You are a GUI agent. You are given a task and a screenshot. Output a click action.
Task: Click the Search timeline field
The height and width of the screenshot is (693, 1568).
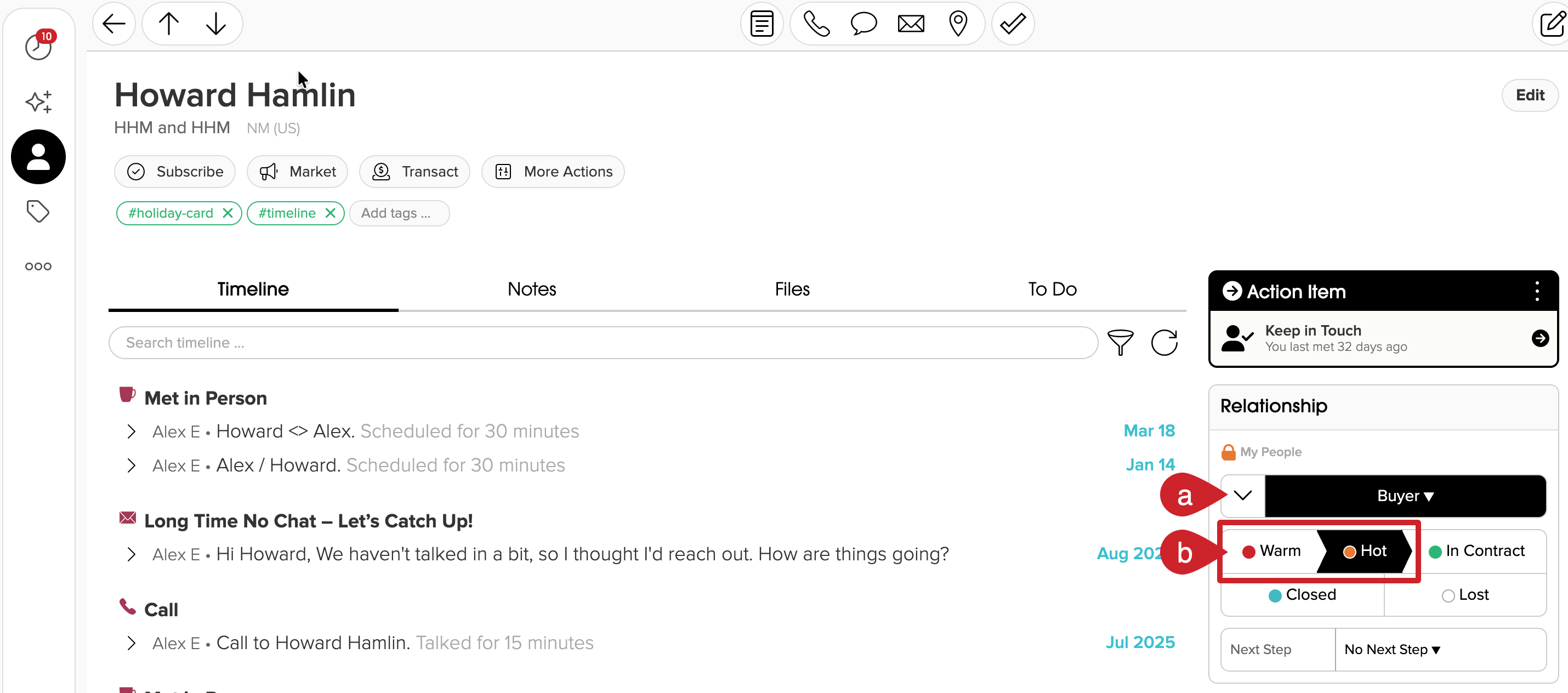coord(603,343)
